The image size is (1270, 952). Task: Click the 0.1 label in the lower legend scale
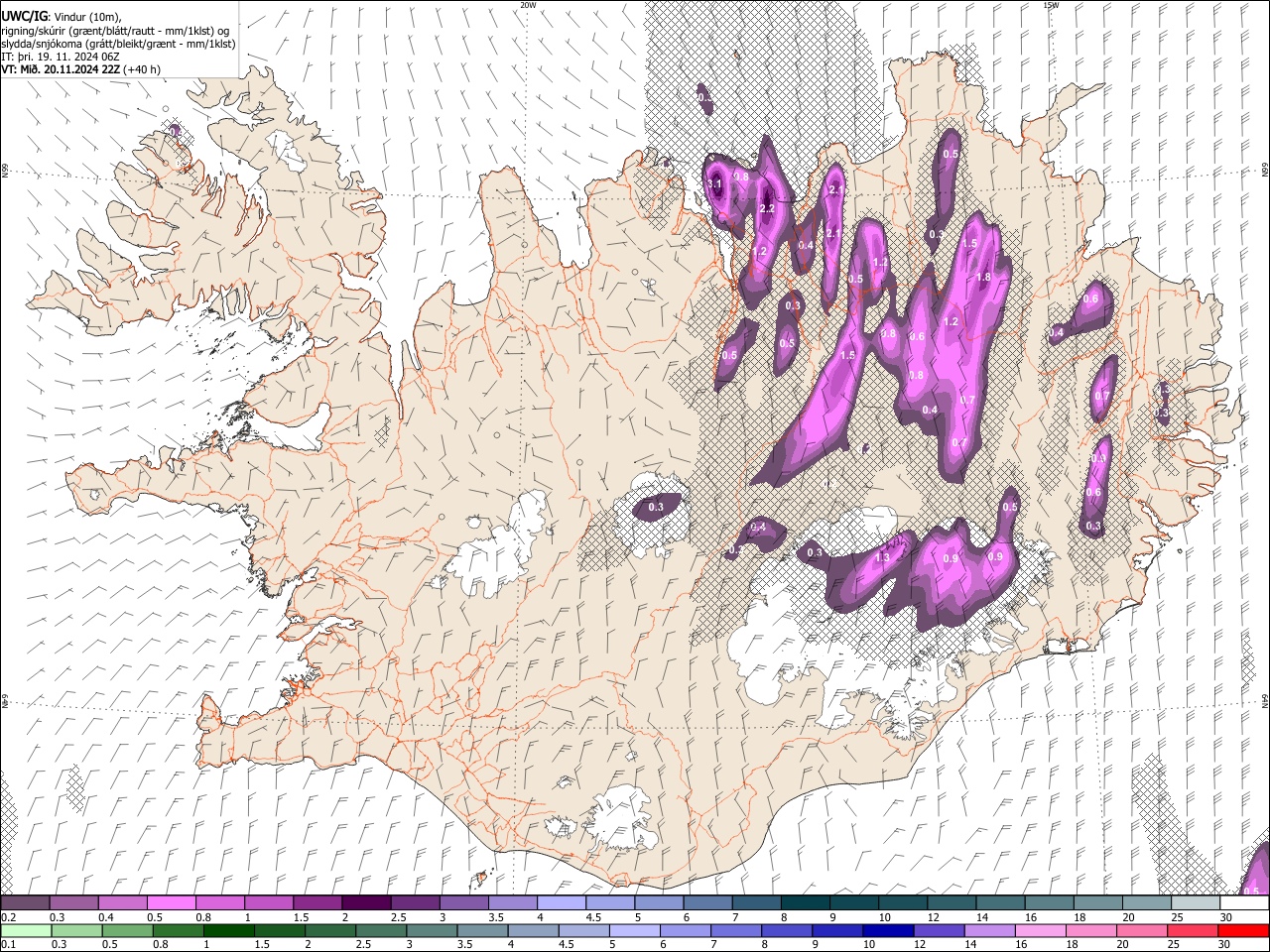(x=8, y=944)
